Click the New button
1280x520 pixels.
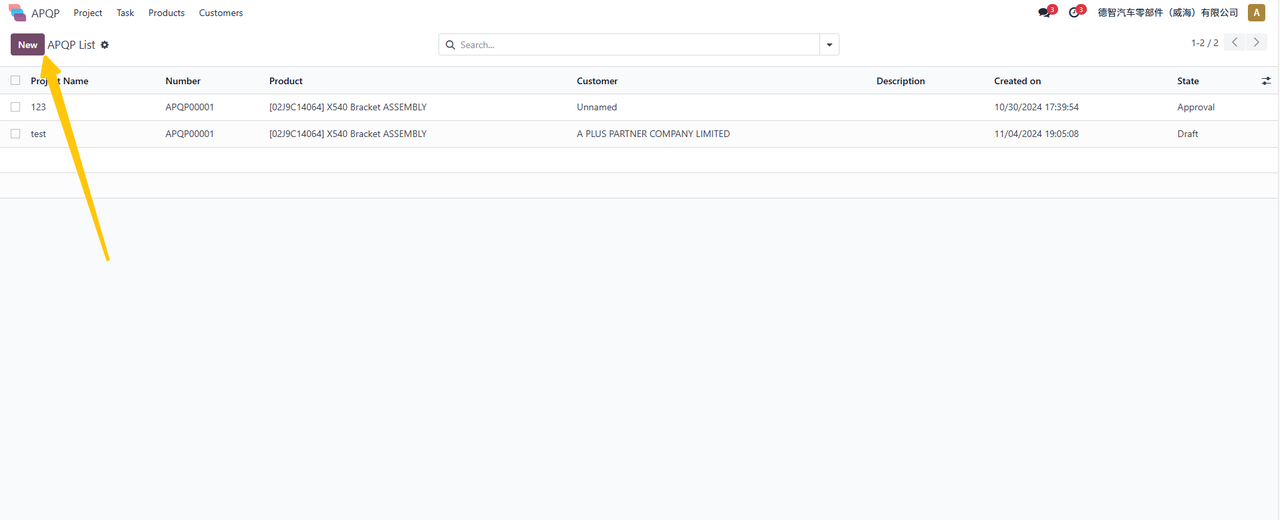[x=27, y=45]
